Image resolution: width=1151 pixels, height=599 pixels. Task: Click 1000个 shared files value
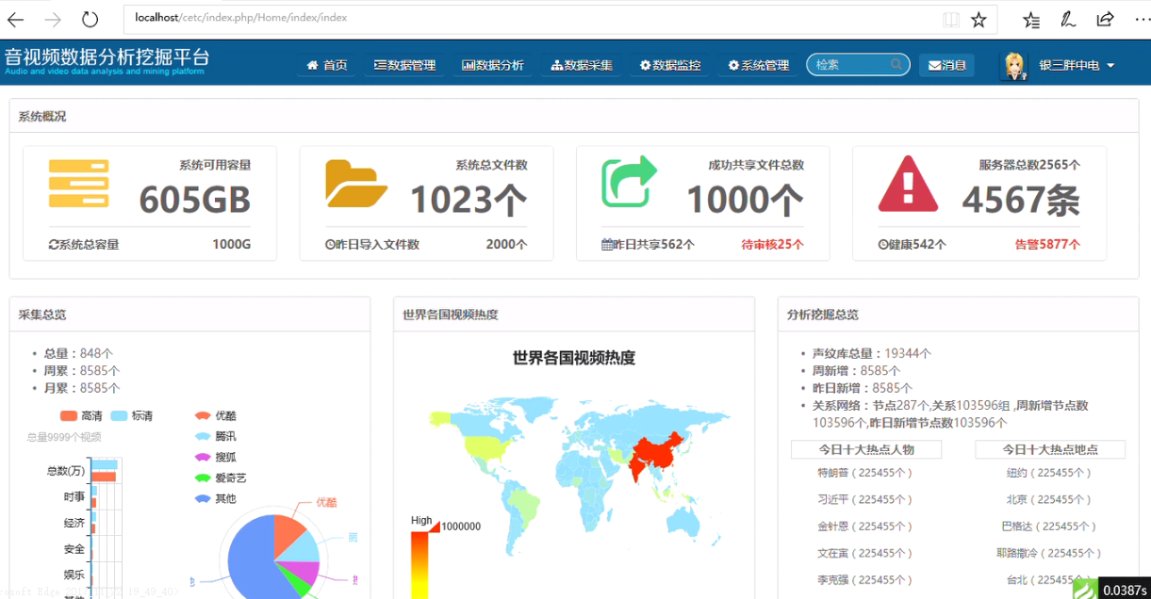tap(745, 200)
